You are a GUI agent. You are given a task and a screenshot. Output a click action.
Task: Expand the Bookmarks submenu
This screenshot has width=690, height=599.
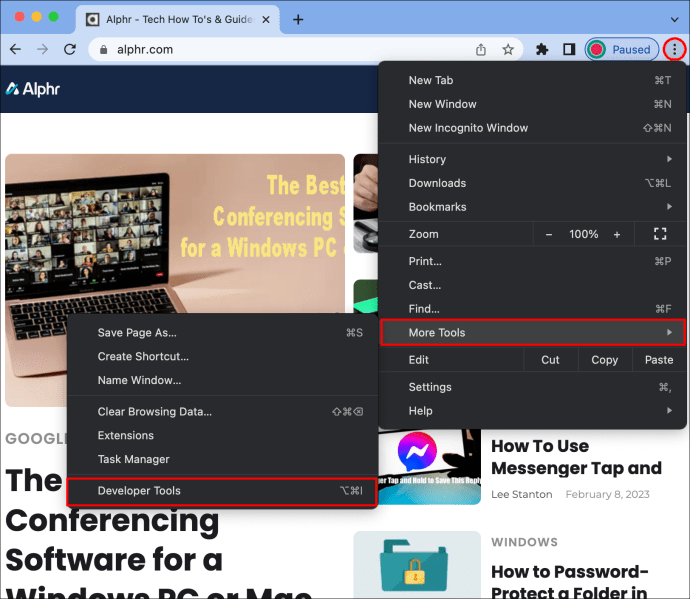coord(532,206)
